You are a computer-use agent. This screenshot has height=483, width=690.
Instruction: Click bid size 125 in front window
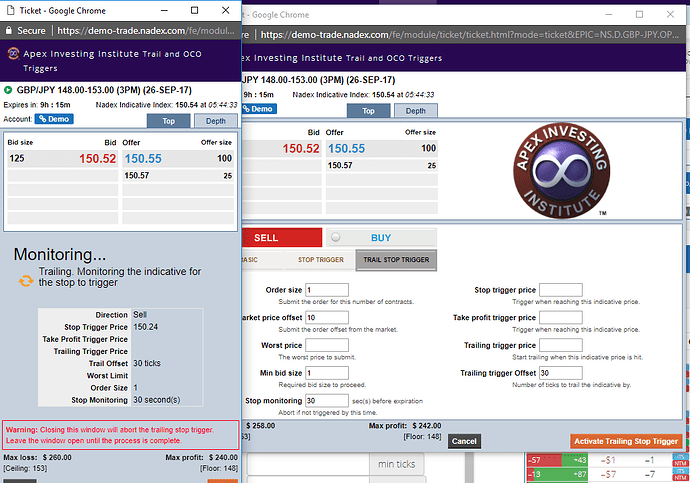click(x=17, y=158)
